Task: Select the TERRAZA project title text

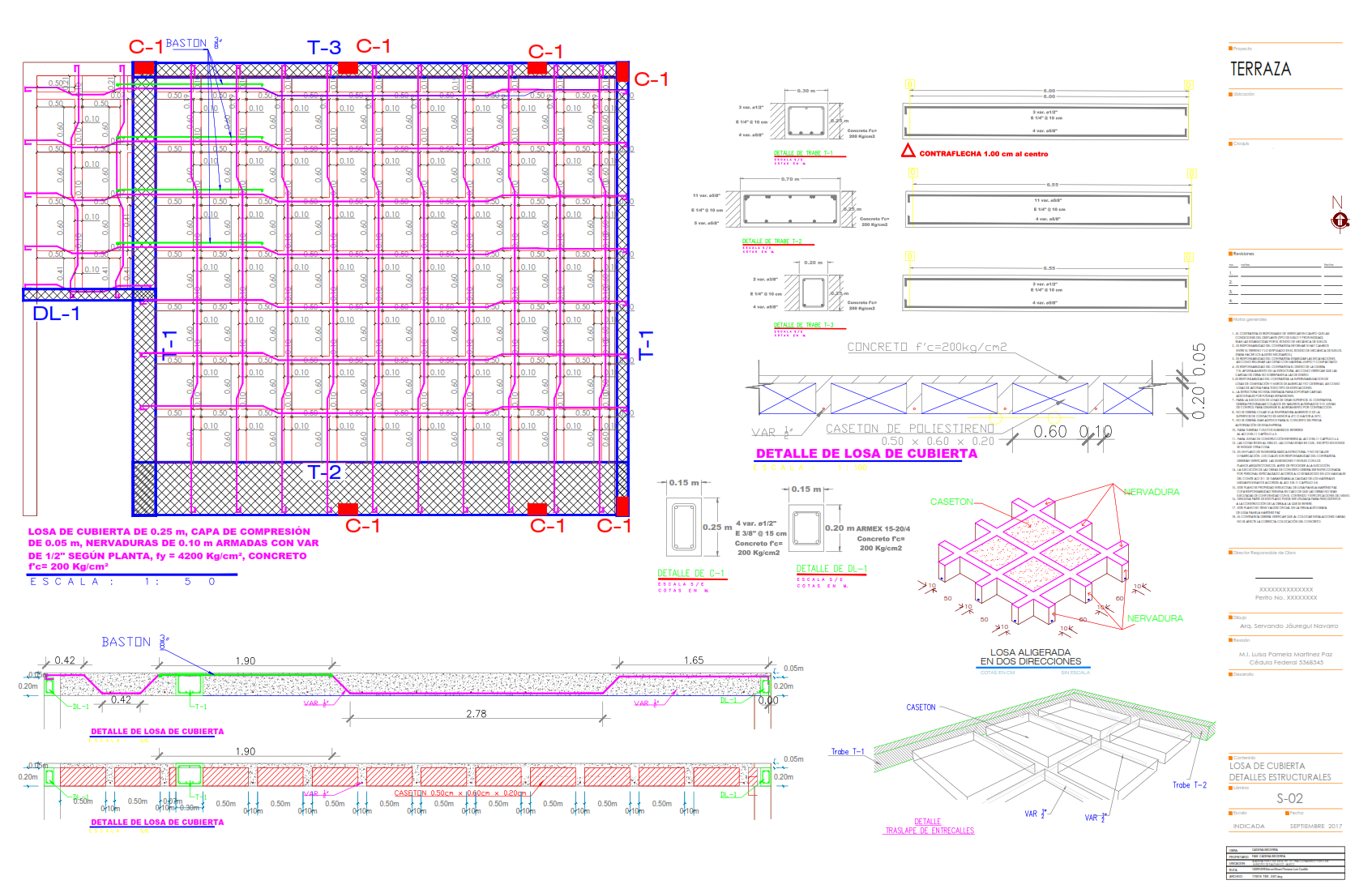Action: point(1260,70)
